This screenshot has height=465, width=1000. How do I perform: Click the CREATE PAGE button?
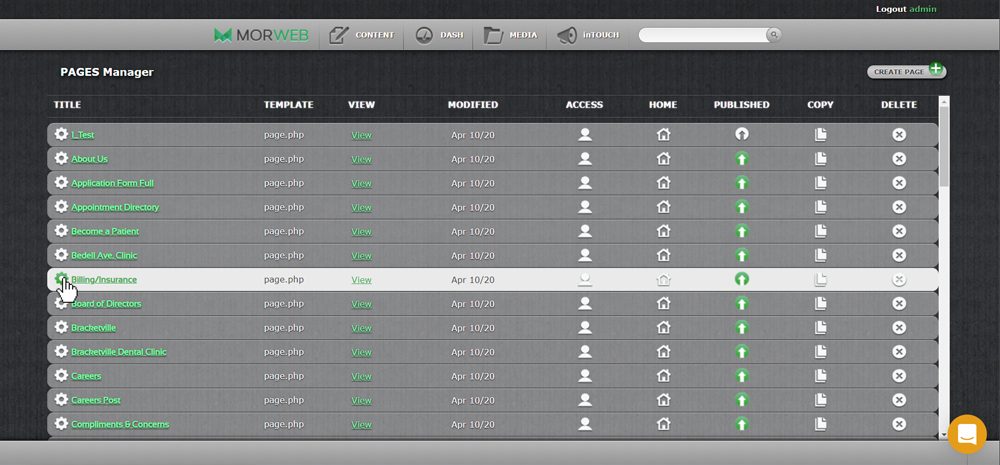click(906, 71)
